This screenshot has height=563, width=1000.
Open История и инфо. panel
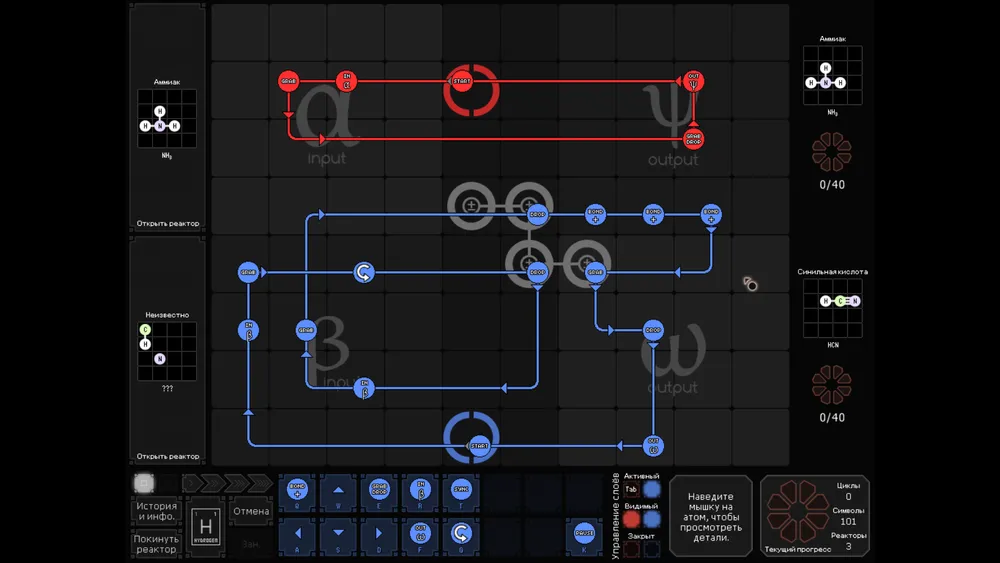156,511
